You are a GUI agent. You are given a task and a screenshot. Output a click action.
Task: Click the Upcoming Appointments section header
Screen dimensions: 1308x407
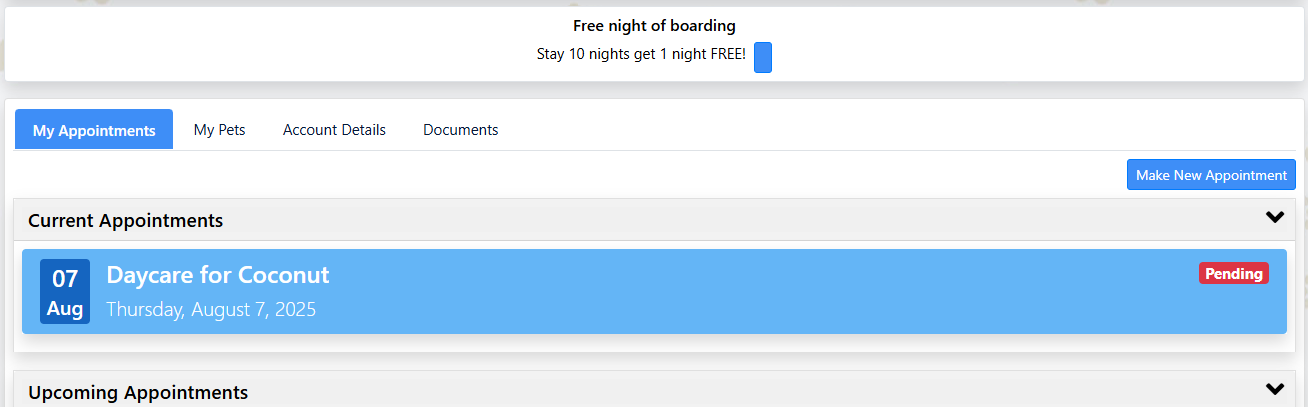654,390
